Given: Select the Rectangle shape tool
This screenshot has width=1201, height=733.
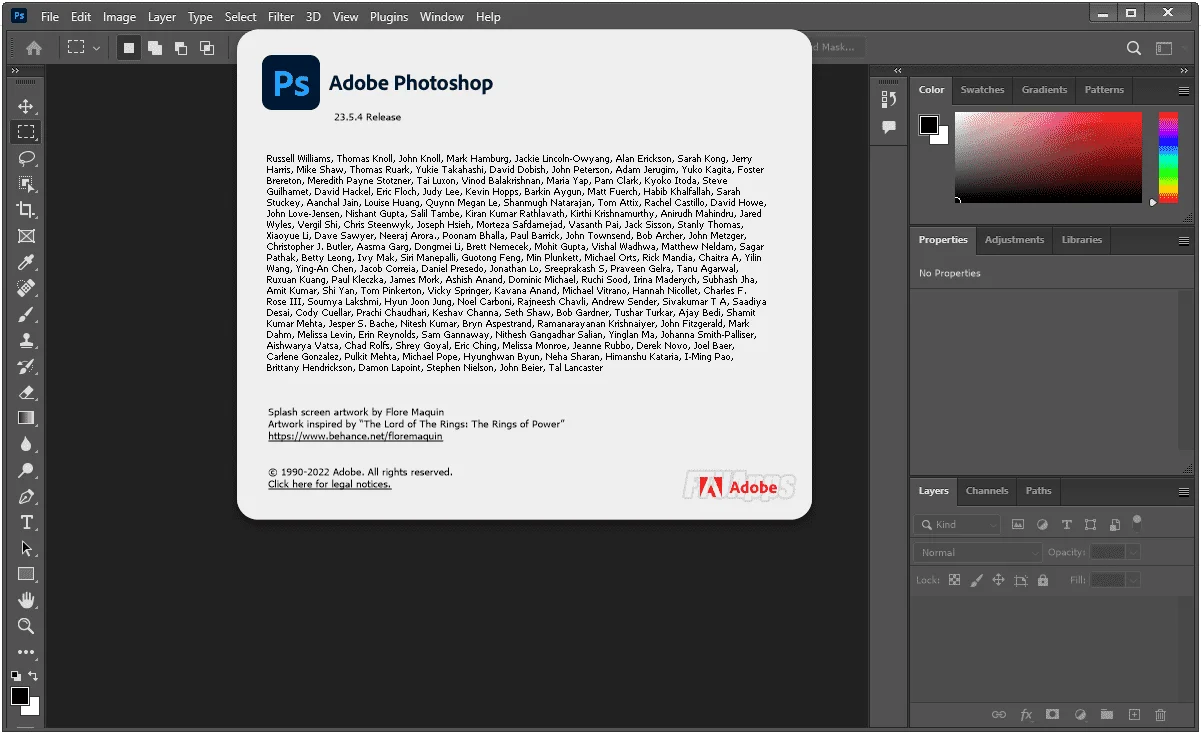Looking at the screenshot, I should (x=26, y=574).
